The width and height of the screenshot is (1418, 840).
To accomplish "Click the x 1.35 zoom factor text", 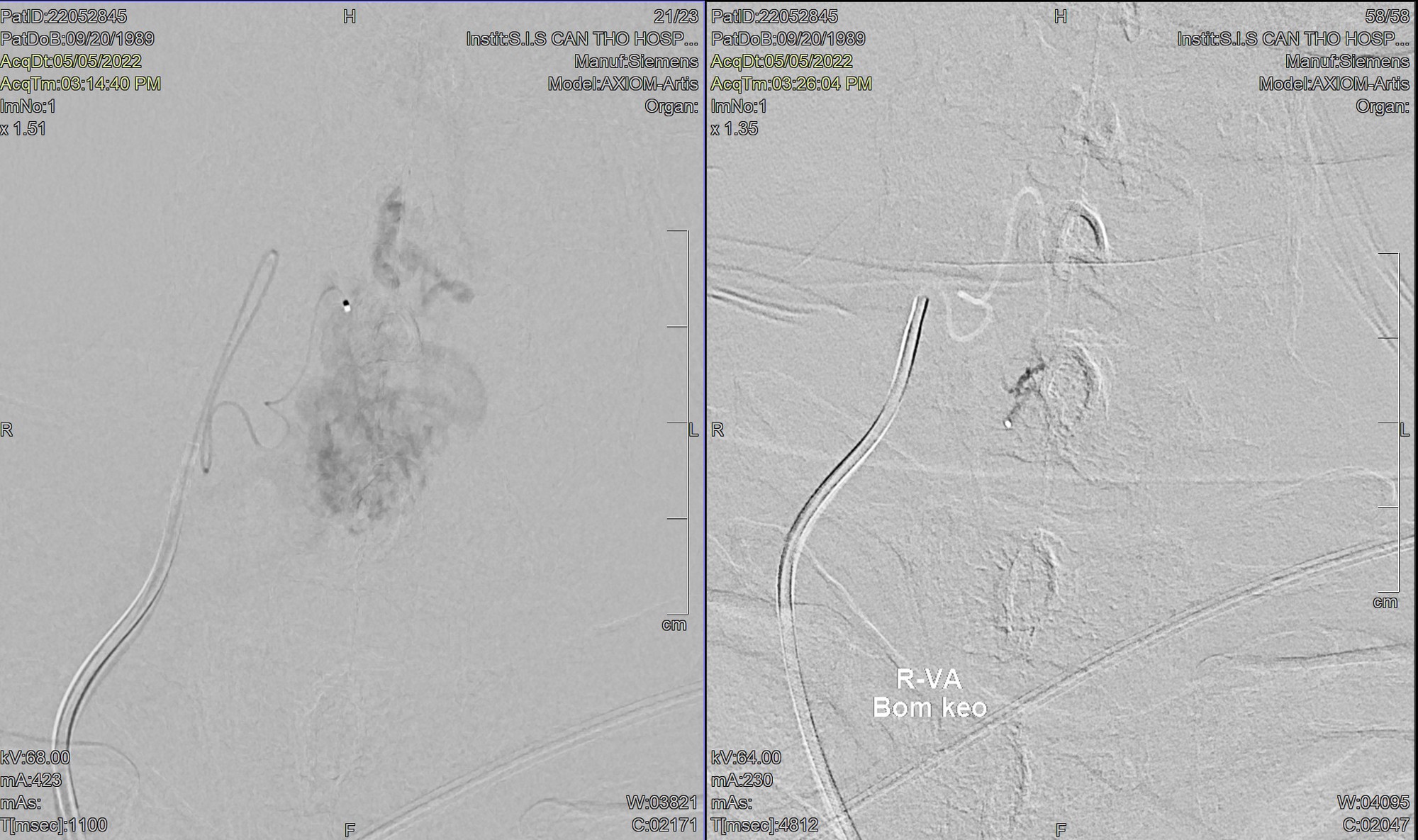I will click(735, 129).
